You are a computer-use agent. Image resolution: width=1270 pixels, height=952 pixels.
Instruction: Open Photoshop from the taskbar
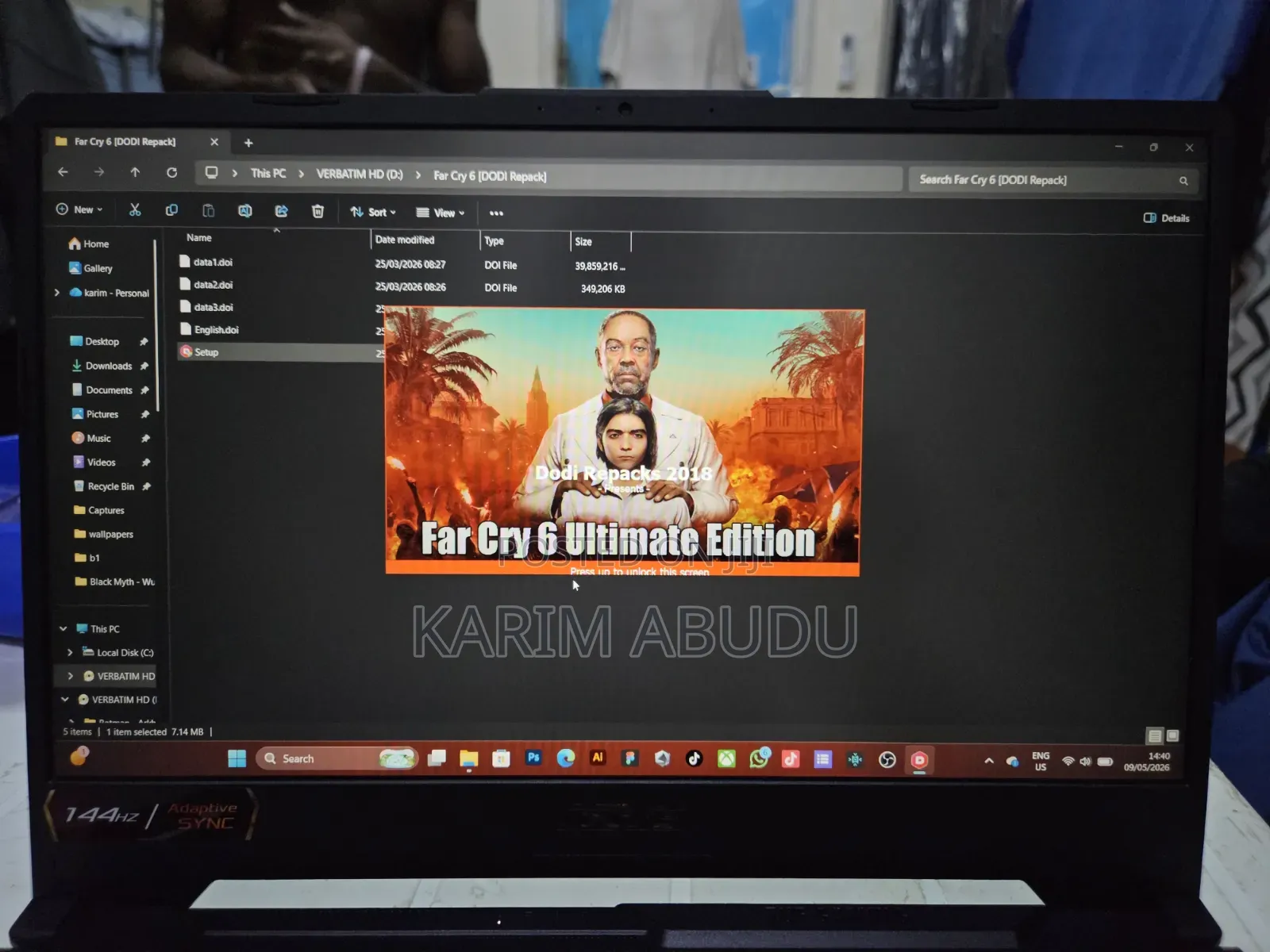(x=533, y=758)
